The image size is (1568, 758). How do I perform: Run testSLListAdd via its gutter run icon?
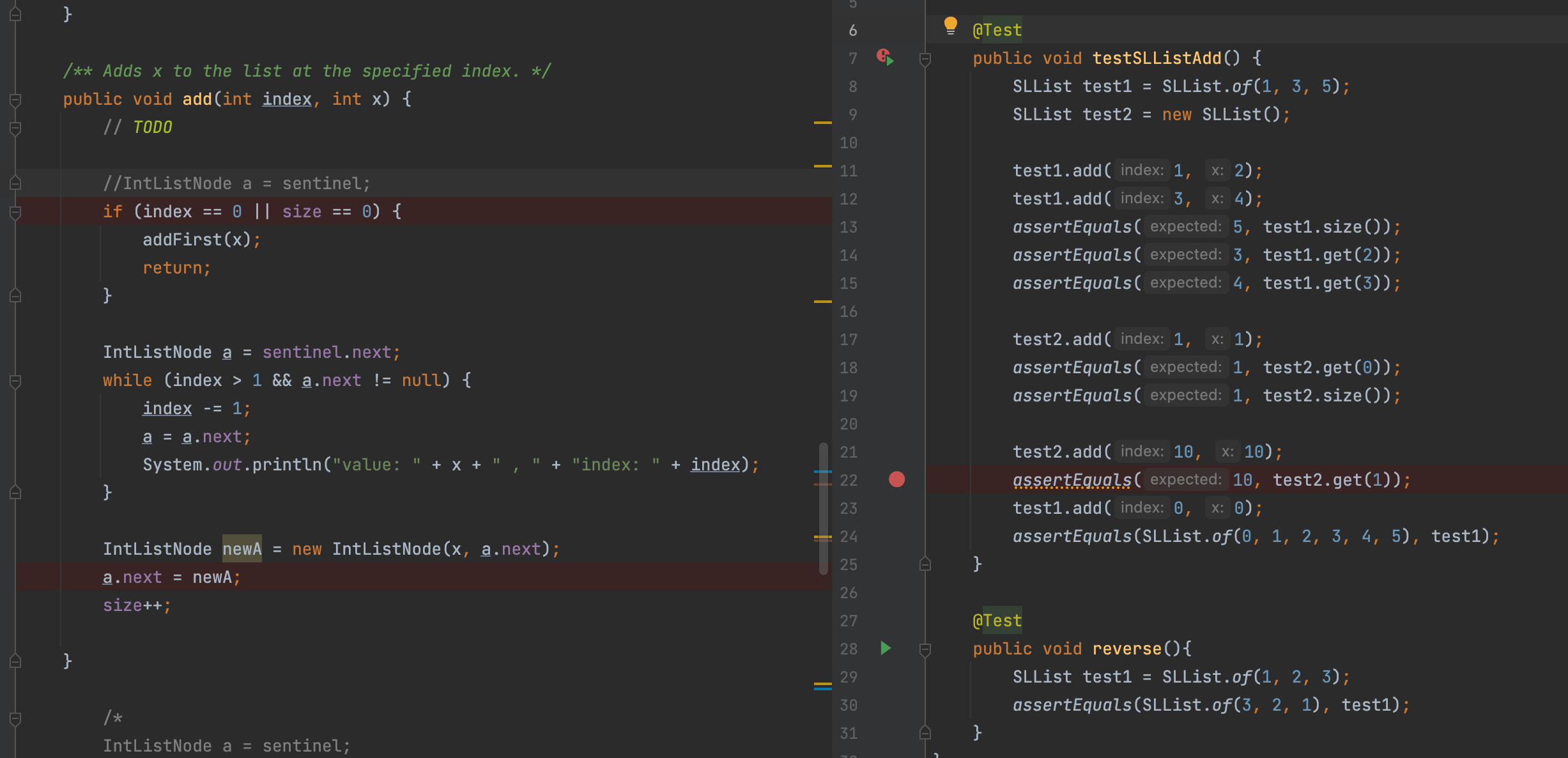tap(886, 58)
